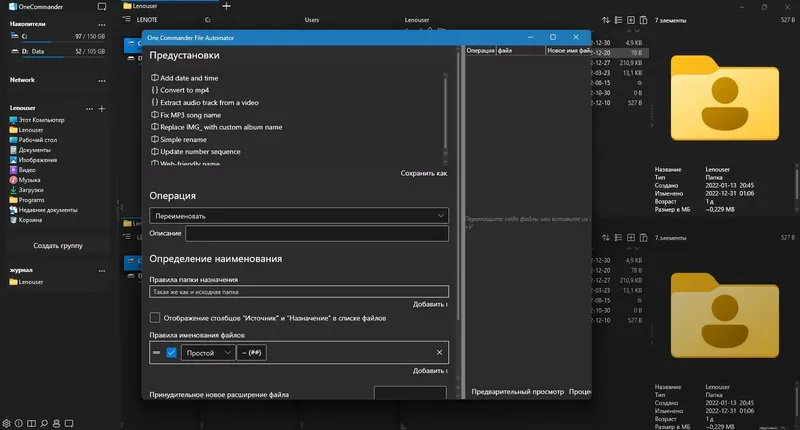The width and height of the screenshot is (800, 430).
Task: Toggle the Отображение столбцов Источник и Назначение checkbox
Action: [155, 318]
